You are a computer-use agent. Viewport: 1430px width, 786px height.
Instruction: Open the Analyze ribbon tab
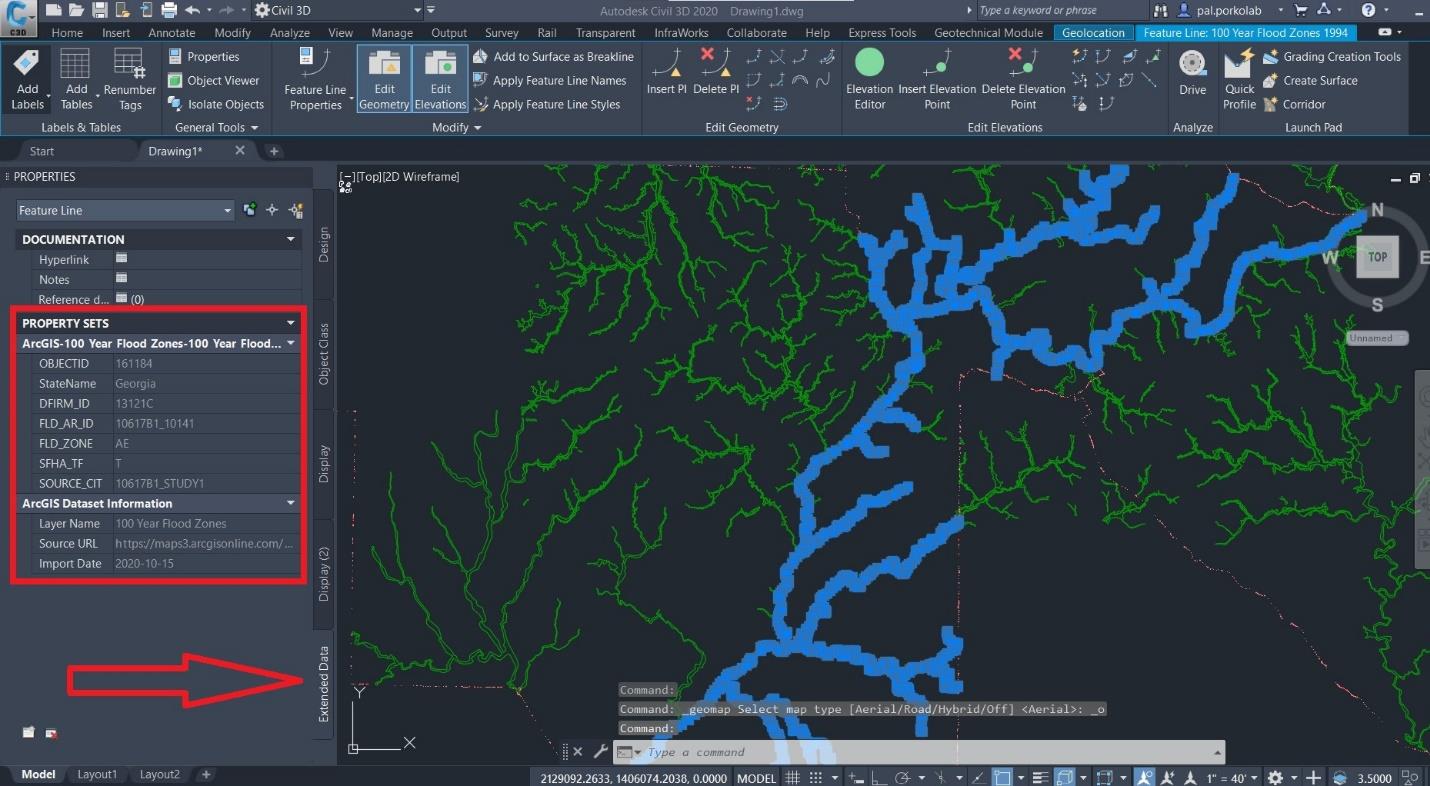[x=289, y=32]
